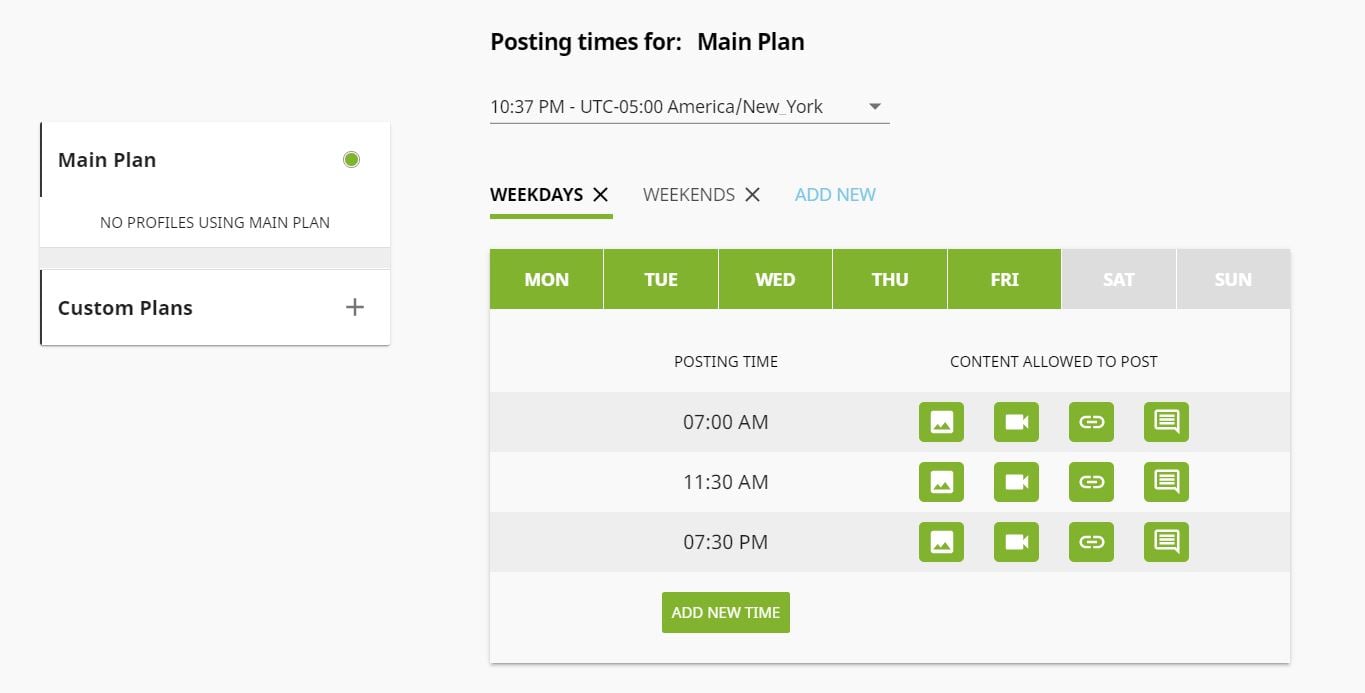Toggle text post content for 07:00 AM slot
This screenshot has width=1365, height=693.
(1166, 422)
